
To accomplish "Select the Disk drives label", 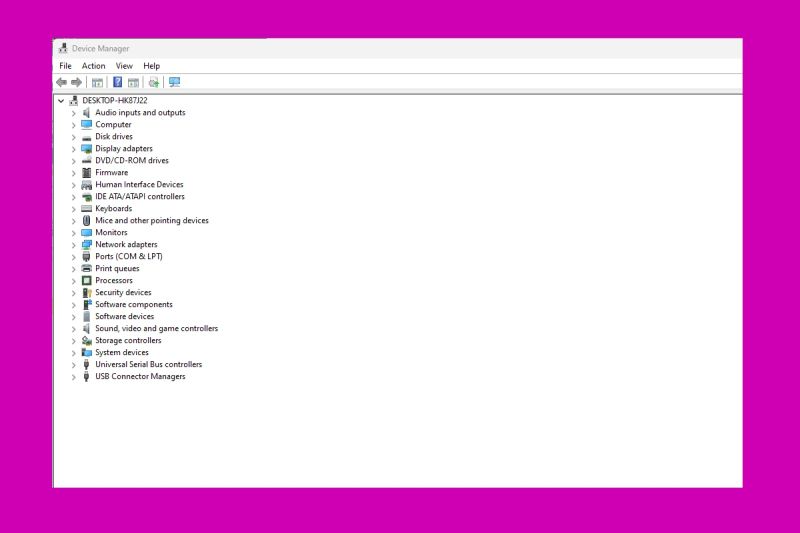I will point(114,137).
